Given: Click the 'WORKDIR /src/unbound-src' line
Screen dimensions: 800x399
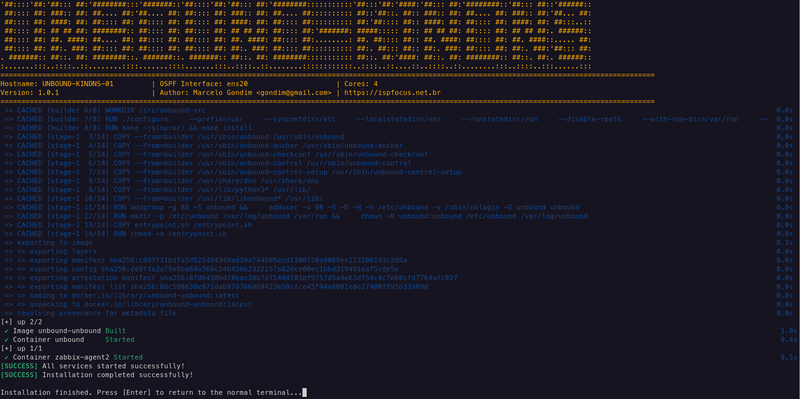Looking at the screenshot, I should [x=105, y=110].
